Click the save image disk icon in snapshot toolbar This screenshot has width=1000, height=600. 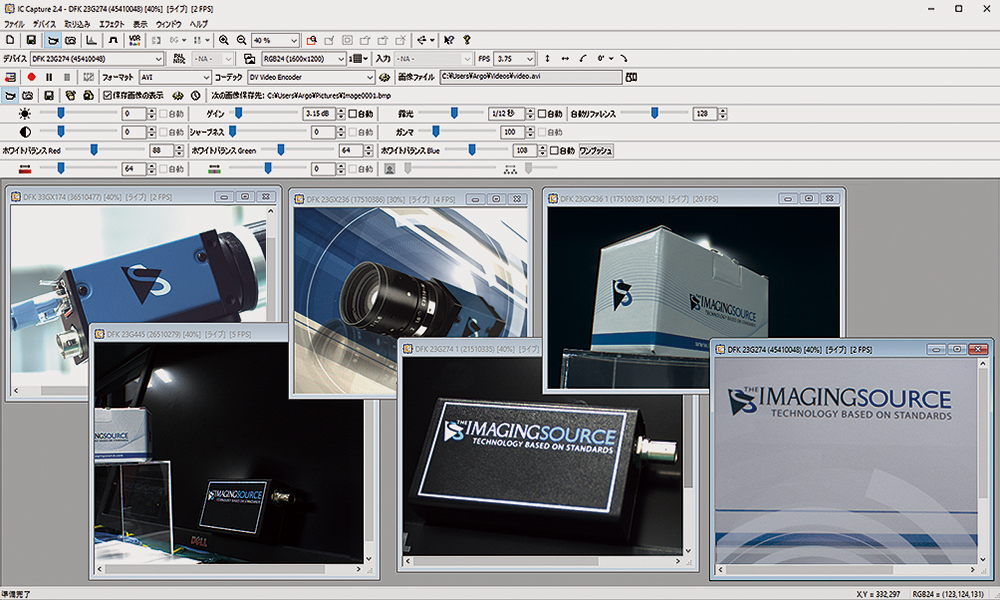(x=48, y=96)
